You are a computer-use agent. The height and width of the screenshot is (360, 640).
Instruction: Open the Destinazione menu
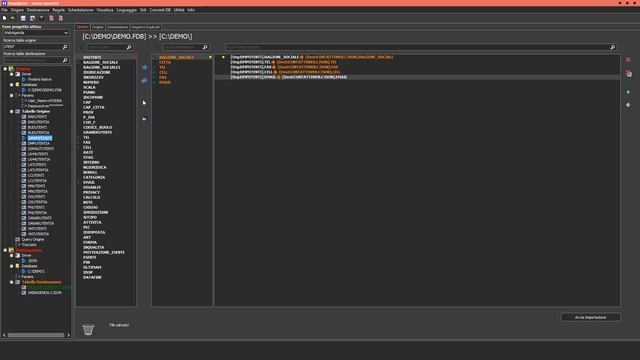click(x=38, y=10)
